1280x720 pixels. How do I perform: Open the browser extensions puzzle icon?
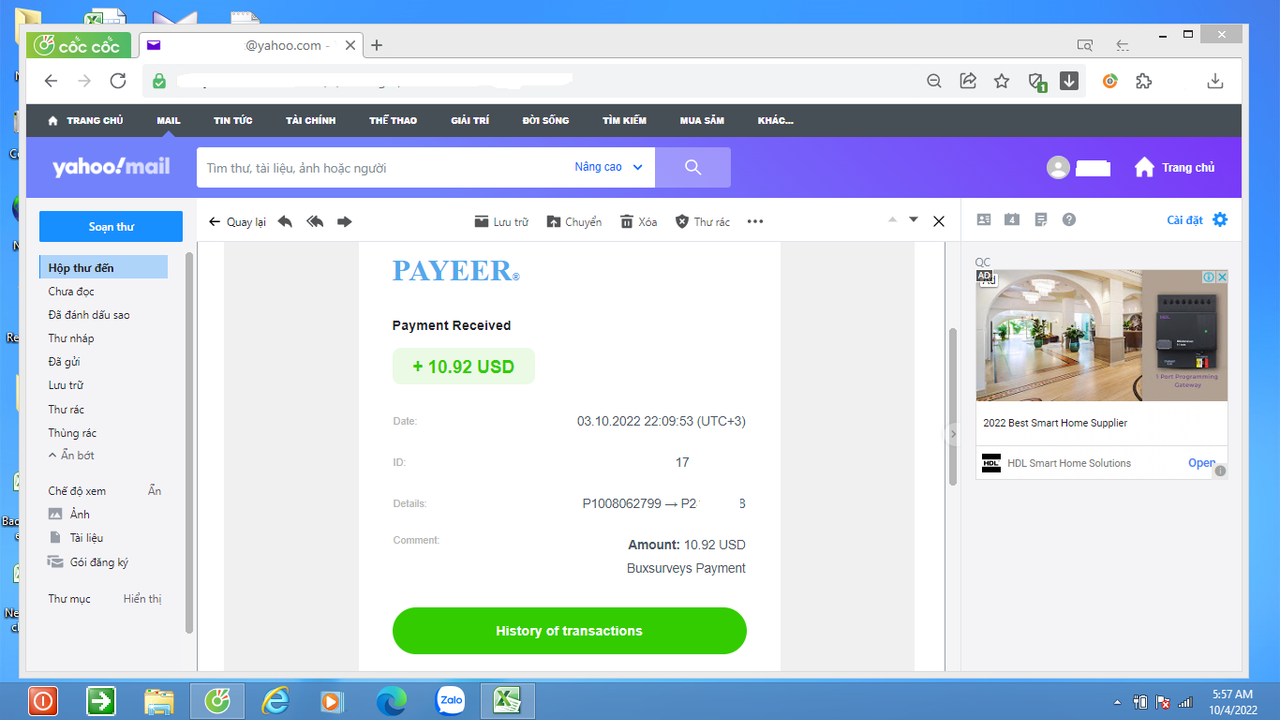tap(1144, 82)
